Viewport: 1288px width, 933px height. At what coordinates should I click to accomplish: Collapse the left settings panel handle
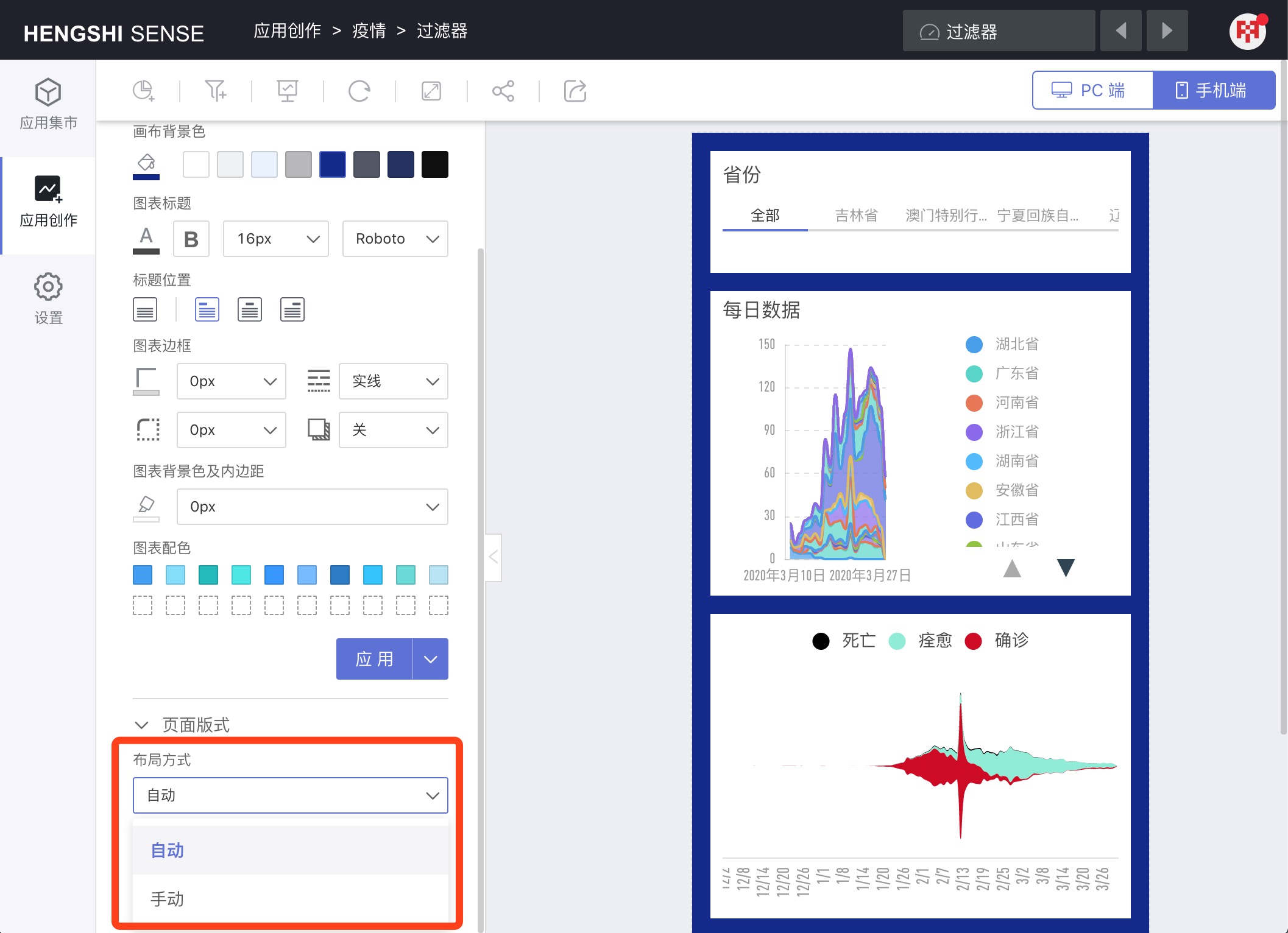tap(494, 557)
